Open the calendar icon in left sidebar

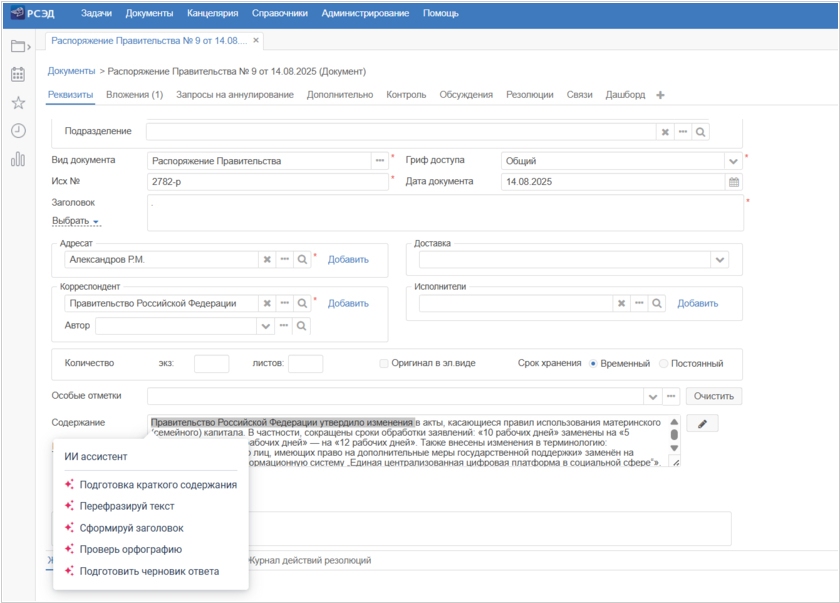point(17,74)
